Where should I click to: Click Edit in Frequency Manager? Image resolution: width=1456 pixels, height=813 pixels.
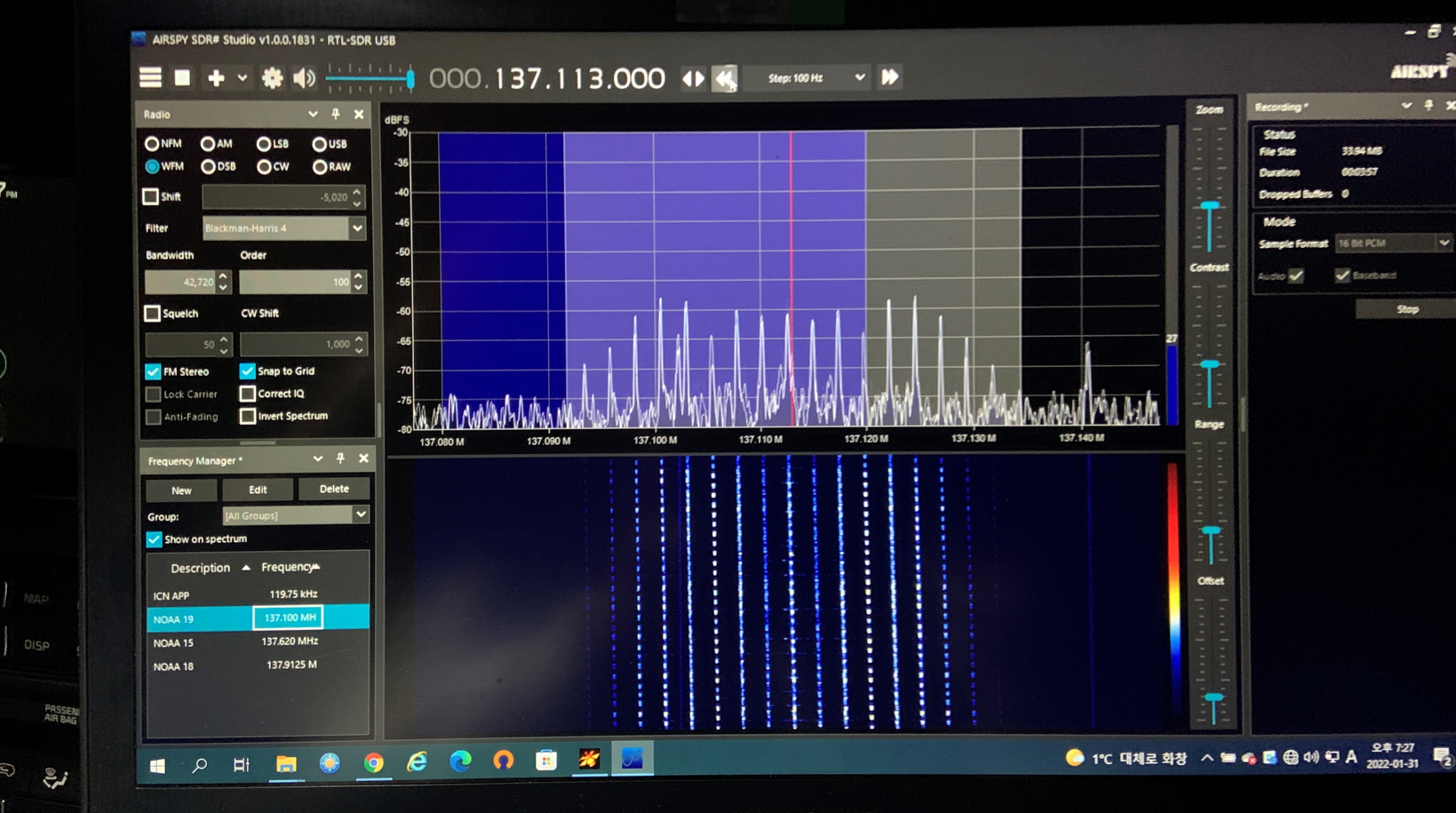258,490
